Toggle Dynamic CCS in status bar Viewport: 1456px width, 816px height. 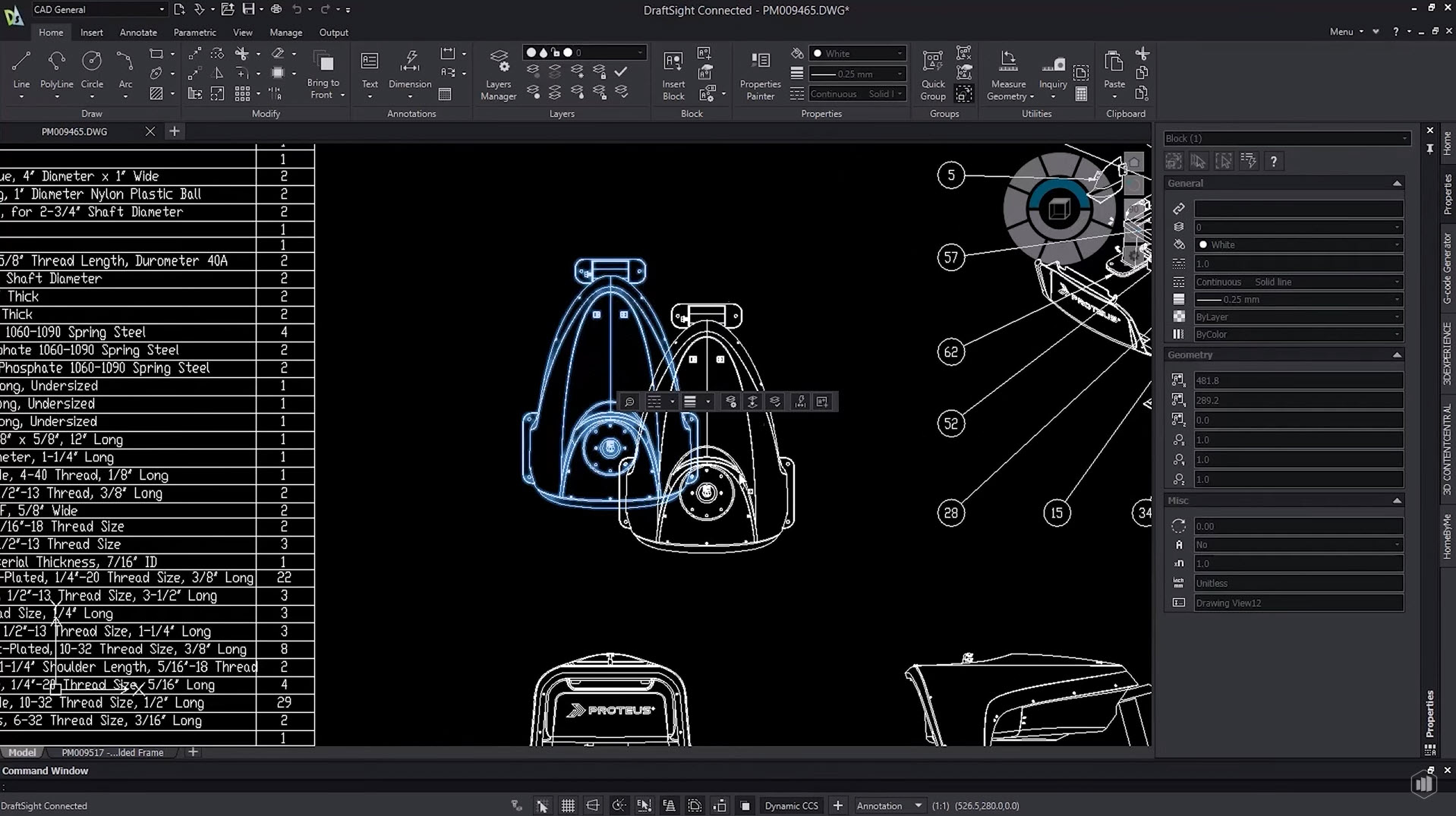(791, 806)
